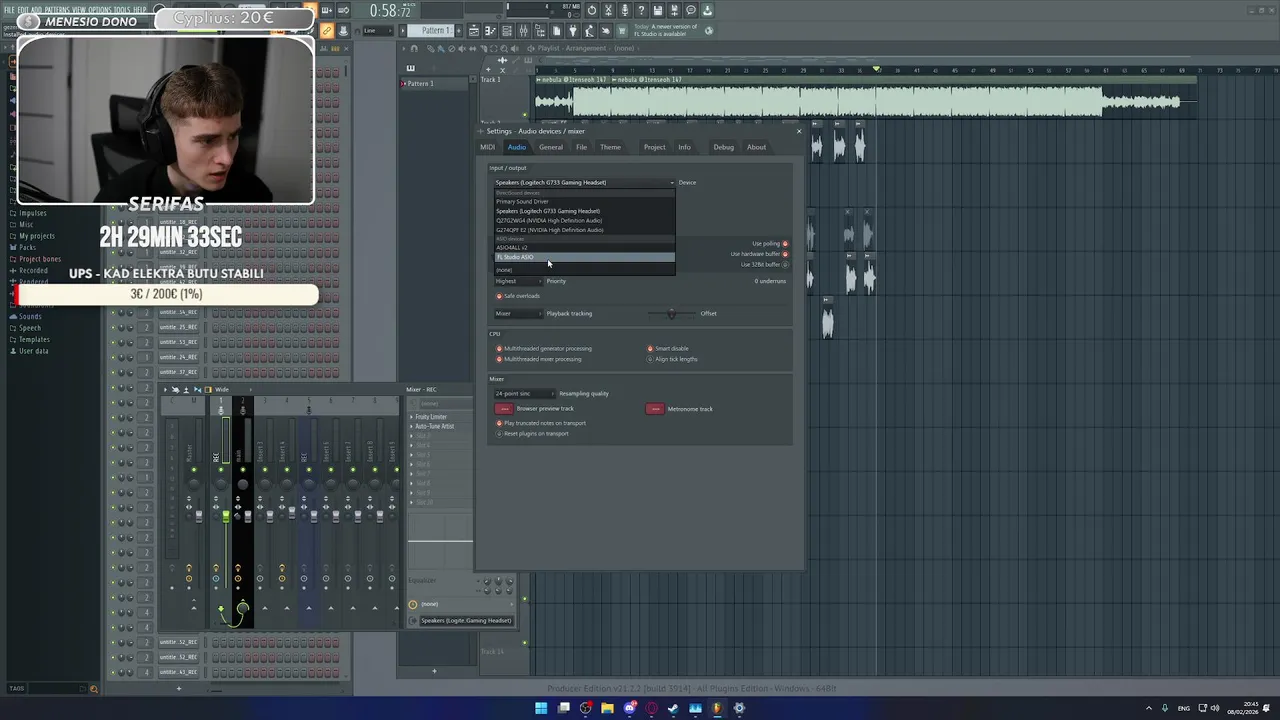Toggle Play truncated notes on transport
Image resolution: width=1280 pixels, height=720 pixels.
click(499, 423)
